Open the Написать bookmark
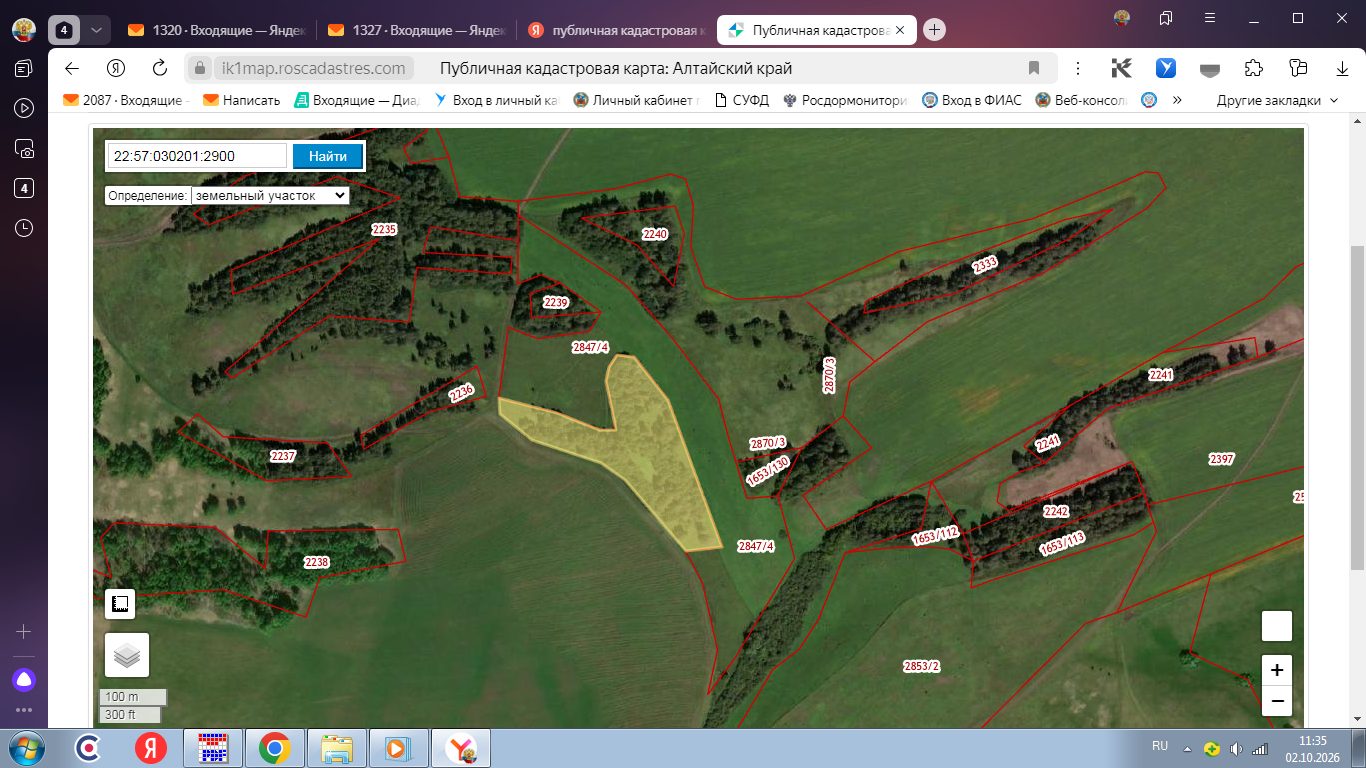 pos(241,100)
